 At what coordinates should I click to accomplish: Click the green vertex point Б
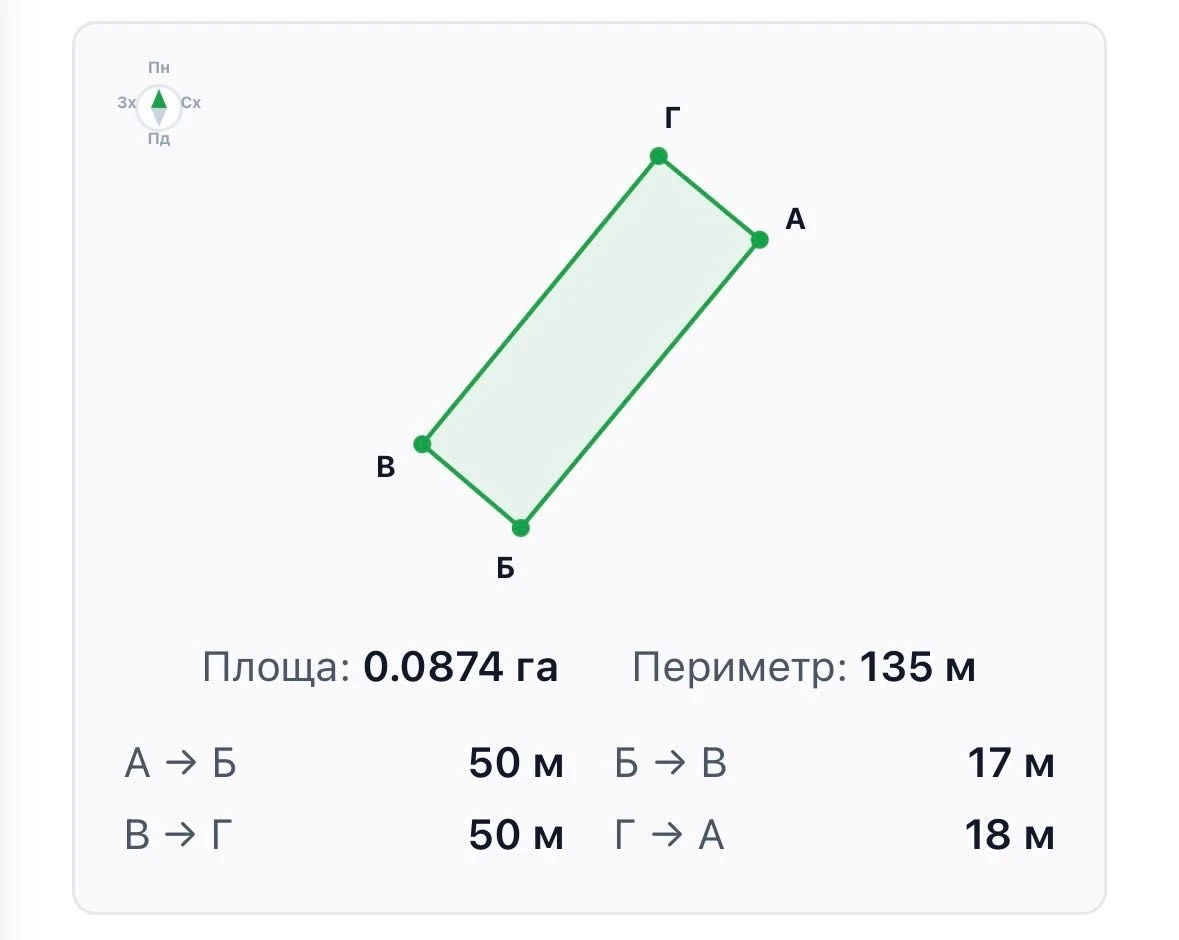click(520, 528)
